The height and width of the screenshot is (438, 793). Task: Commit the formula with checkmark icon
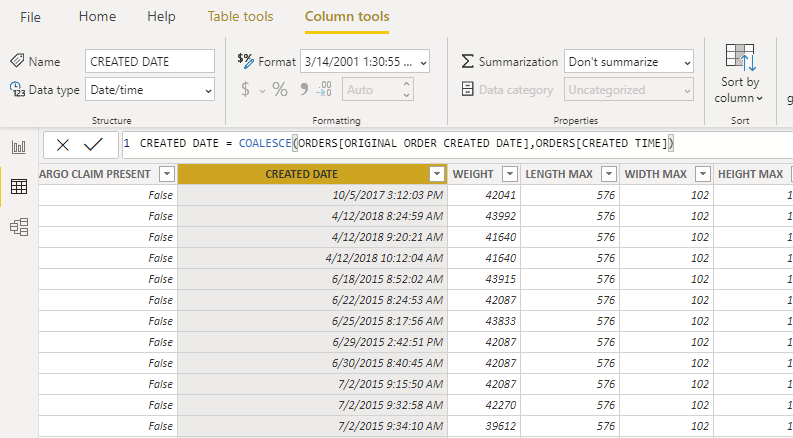pyautogui.click(x=93, y=145)
